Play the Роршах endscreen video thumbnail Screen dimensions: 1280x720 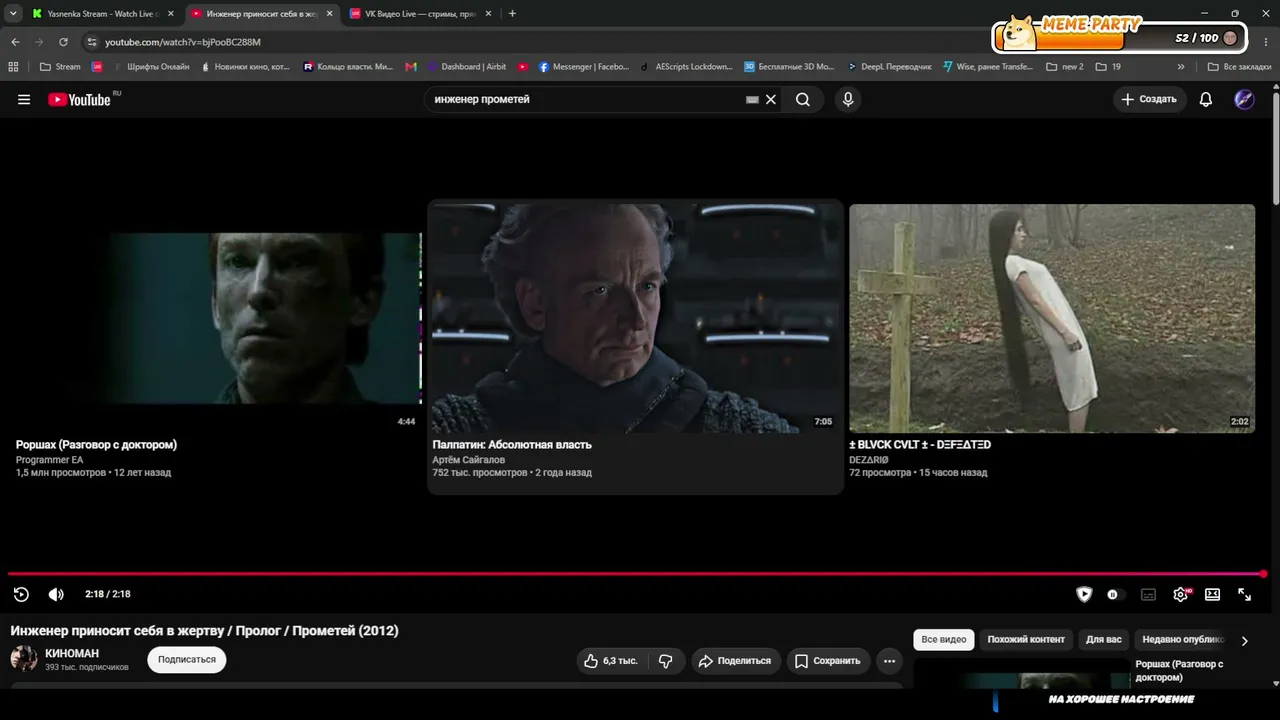point(217,318)
